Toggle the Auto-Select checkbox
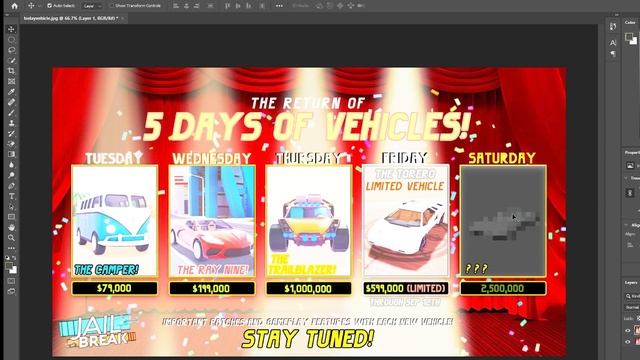The width and height of the screenshot is (640, 360). coord(49,6)
